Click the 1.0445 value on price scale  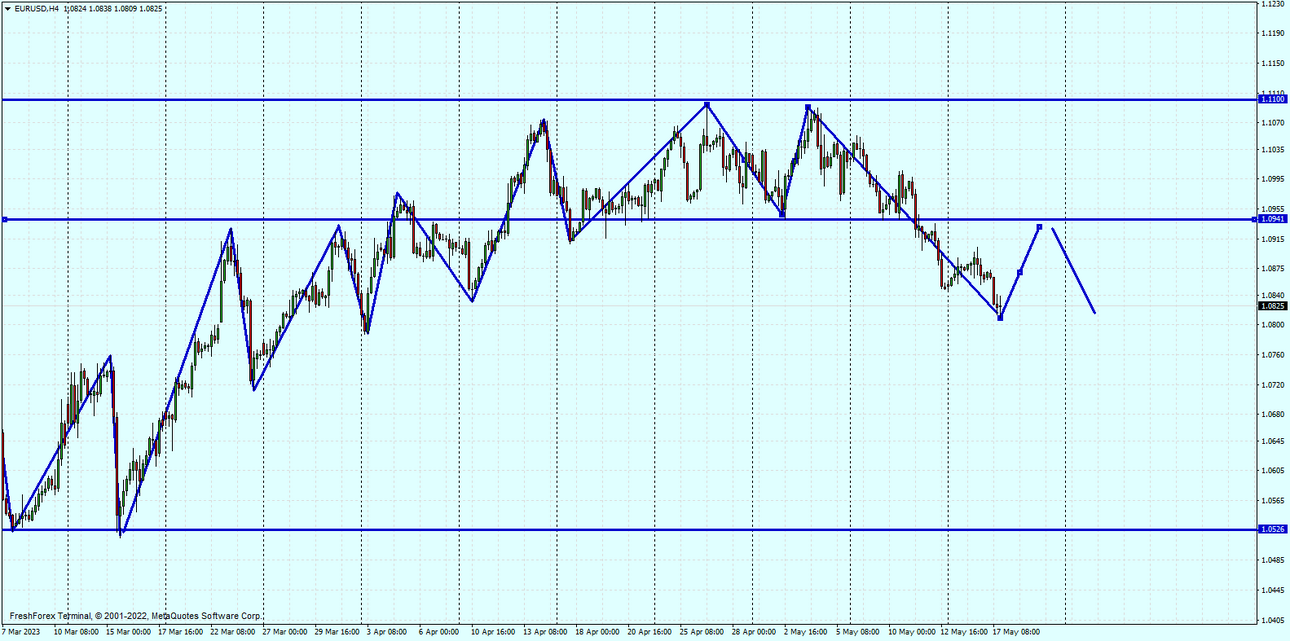point(1273,590)
